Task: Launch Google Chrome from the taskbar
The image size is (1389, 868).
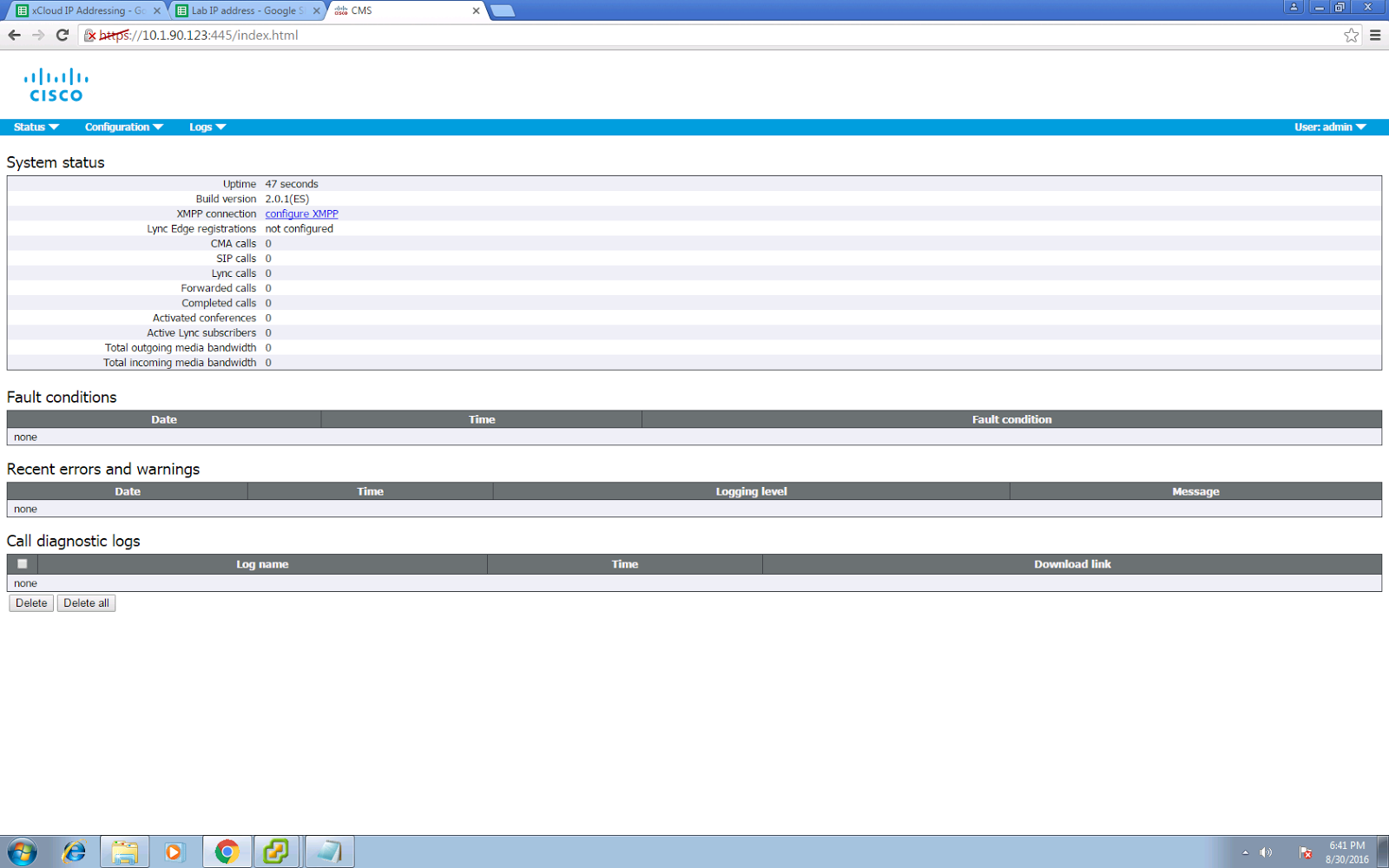Action: pyautogui.click(x=226, y=852)
